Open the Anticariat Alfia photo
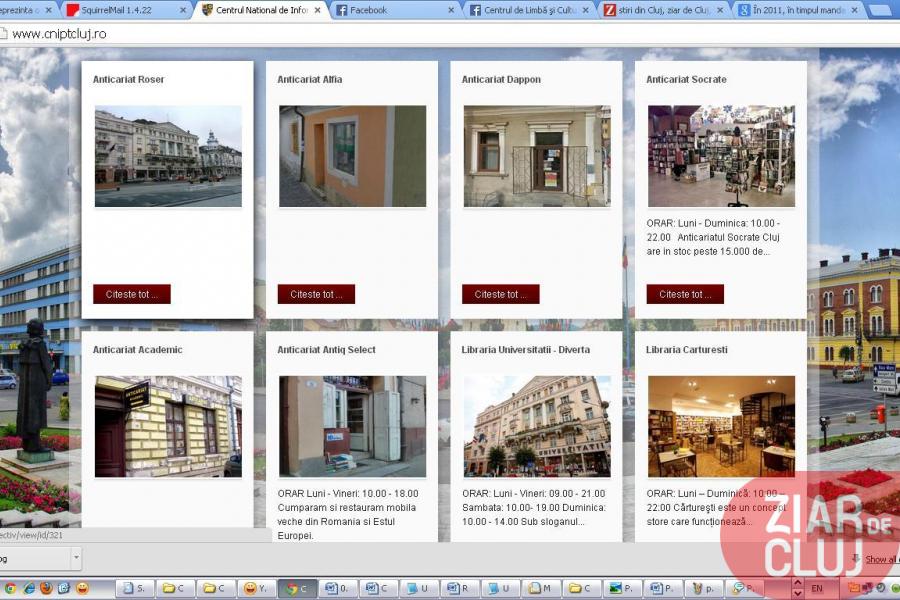900x600 pixels. (x=352, y=156)
